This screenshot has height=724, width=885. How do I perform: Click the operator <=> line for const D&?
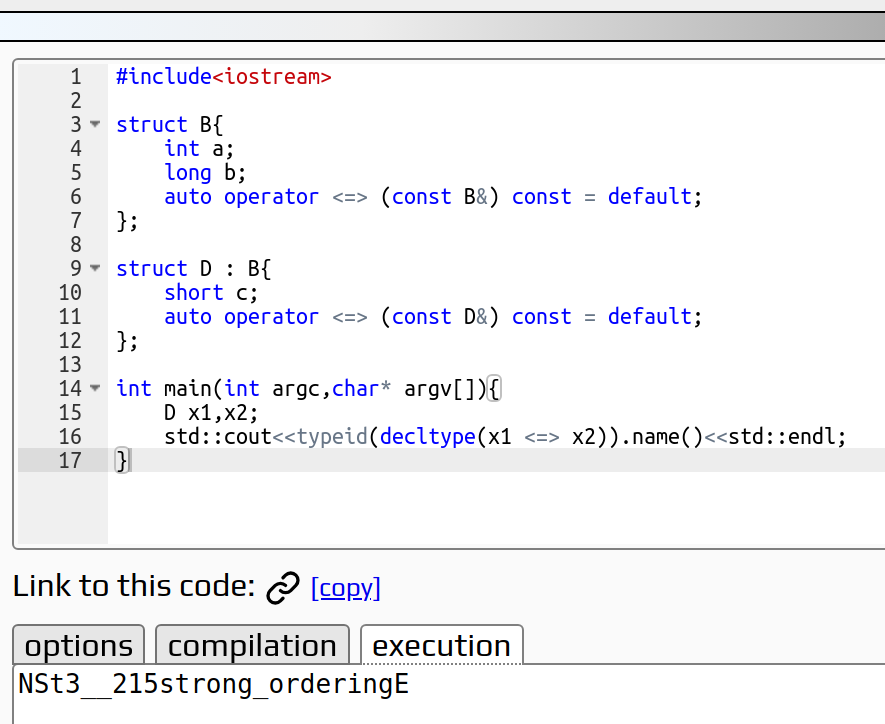point(433,317)
